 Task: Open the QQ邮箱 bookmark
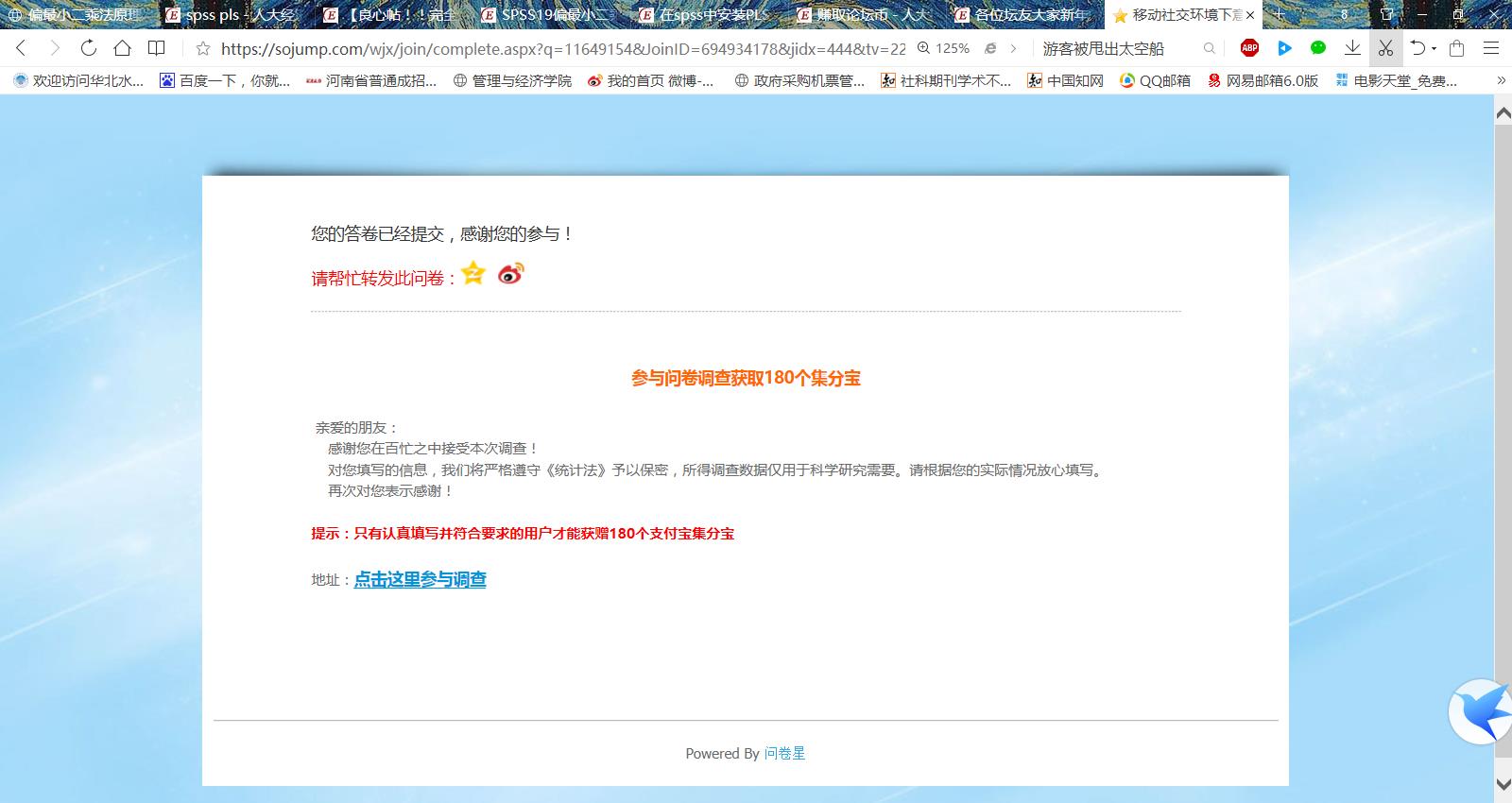tap(1155, 81)
